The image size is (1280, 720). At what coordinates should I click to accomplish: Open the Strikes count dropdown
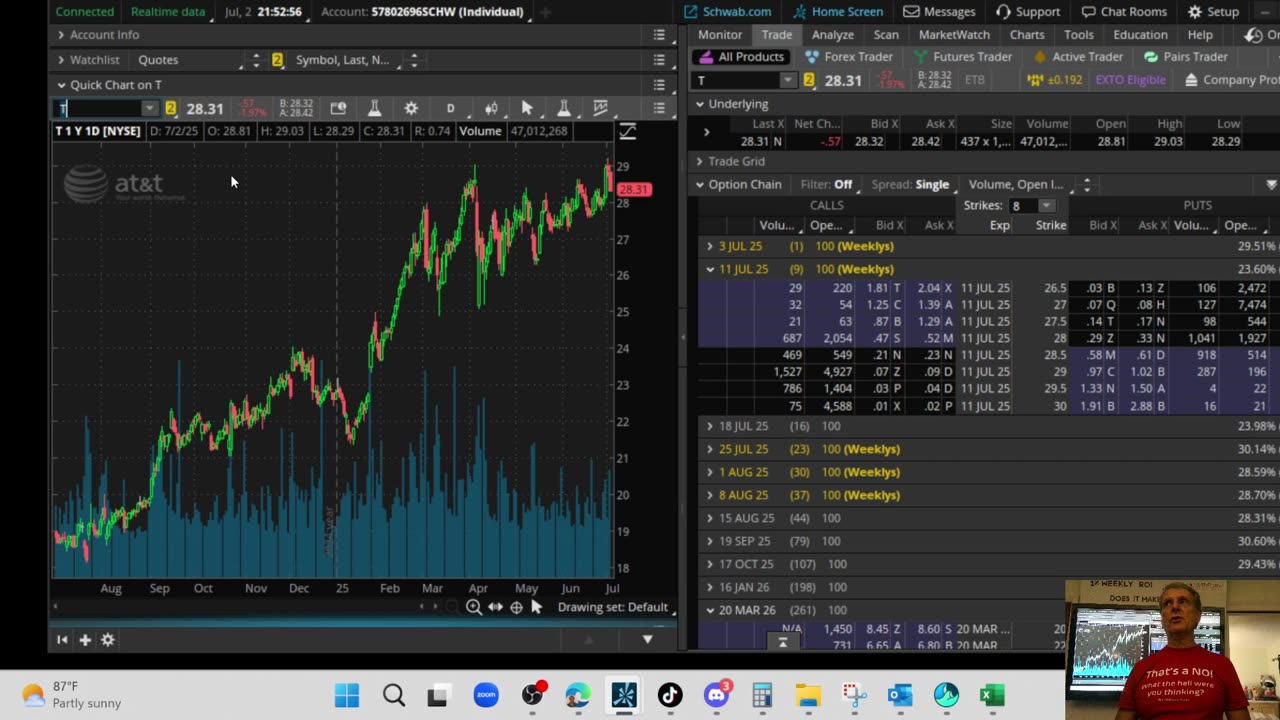point(1046,206)
